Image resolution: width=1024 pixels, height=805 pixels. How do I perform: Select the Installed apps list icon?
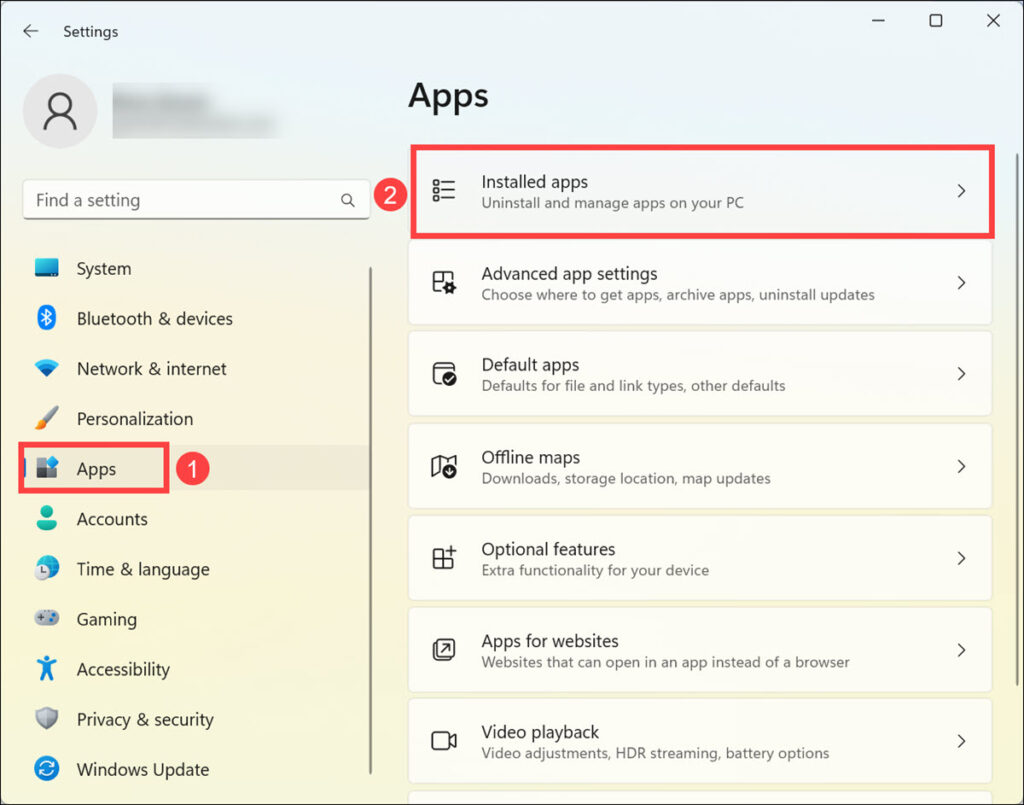tap(443, 192)
